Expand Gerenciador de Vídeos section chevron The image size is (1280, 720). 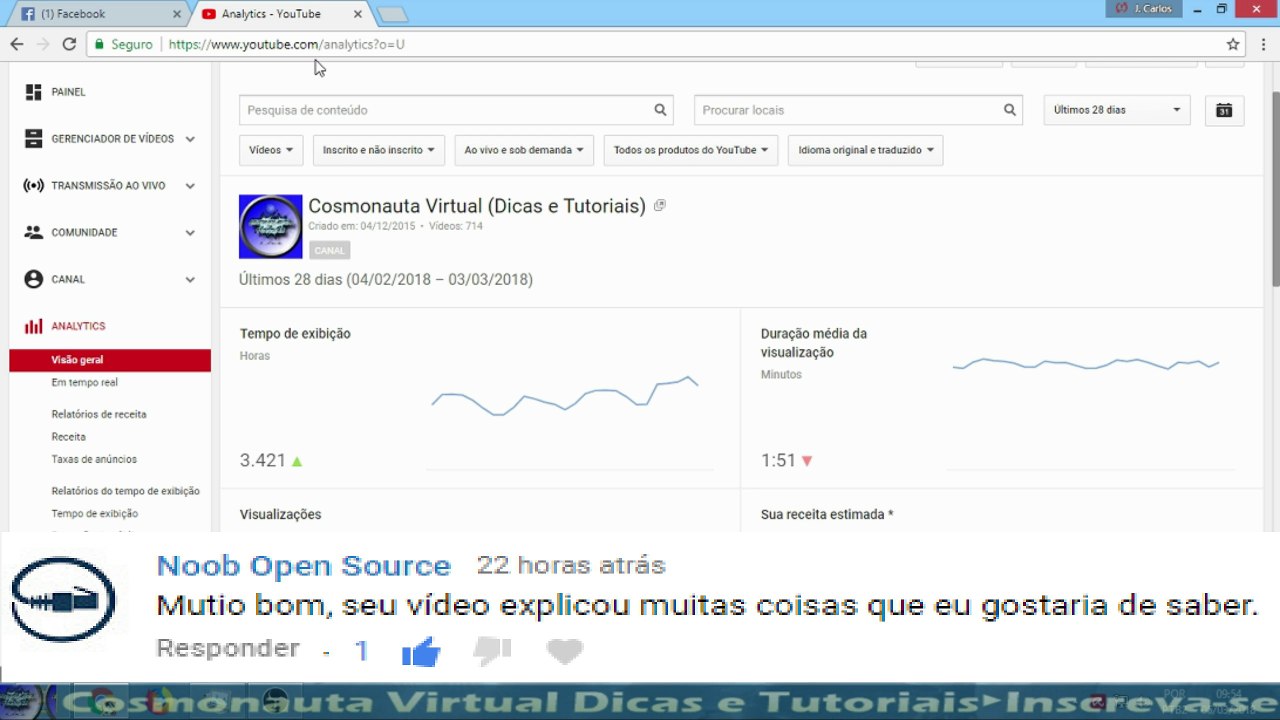coord(190,139)
